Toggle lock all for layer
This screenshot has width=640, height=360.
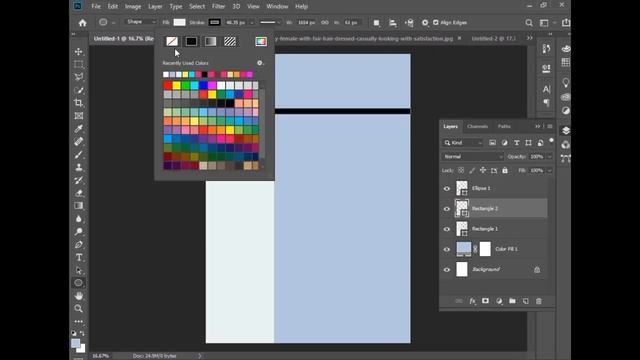(505, 171)
